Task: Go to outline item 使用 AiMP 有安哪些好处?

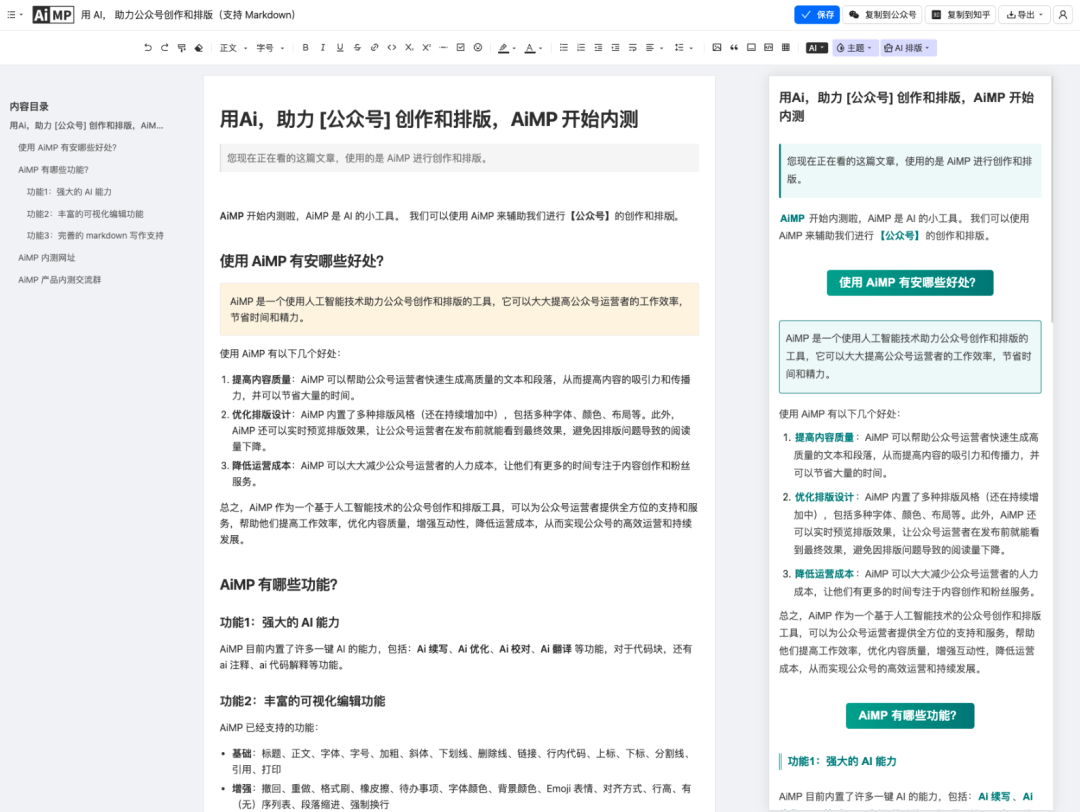Action: [68, 147]
